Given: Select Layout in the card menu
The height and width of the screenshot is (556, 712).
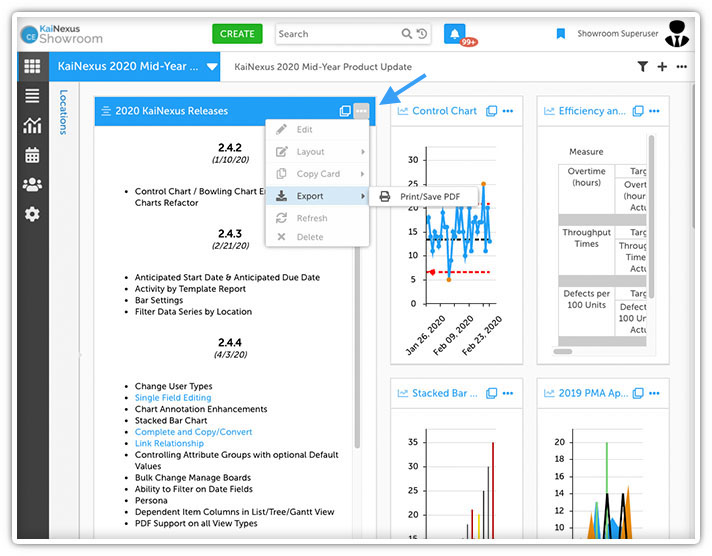Looking at the screenshot, I should 317,152.
